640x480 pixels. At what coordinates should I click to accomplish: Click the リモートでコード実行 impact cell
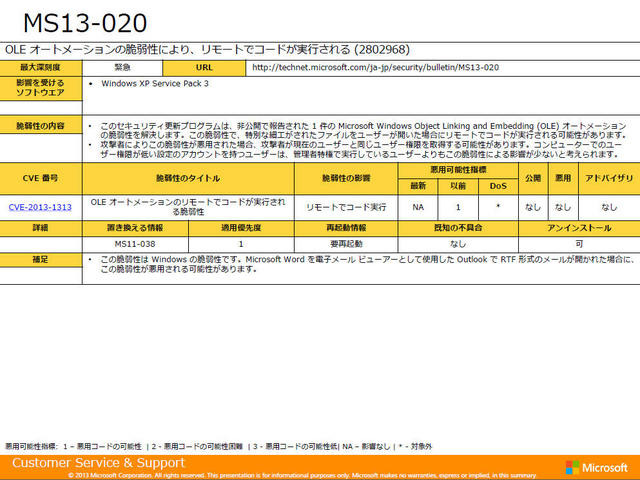(346, 207)
